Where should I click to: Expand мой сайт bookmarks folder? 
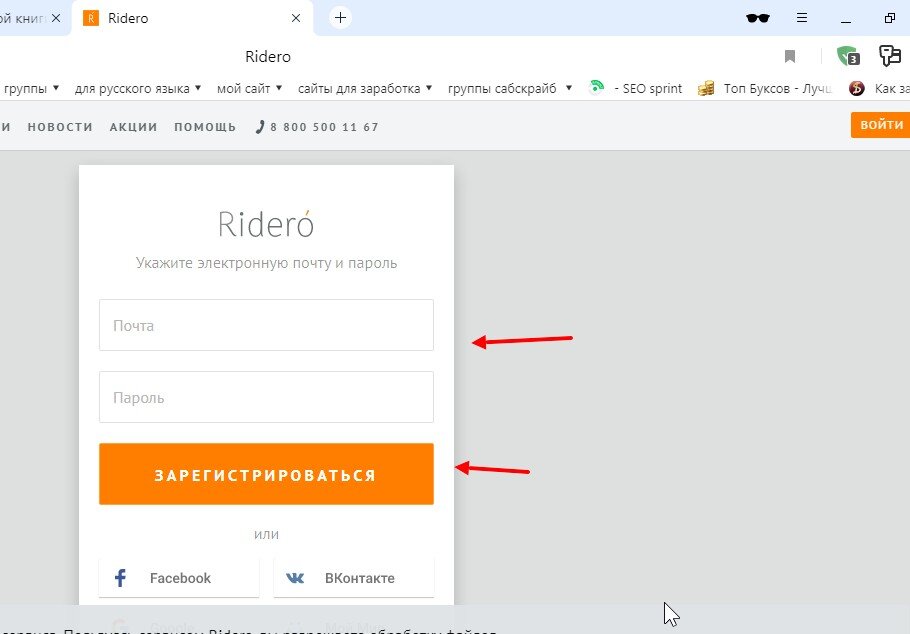(249, 88)
